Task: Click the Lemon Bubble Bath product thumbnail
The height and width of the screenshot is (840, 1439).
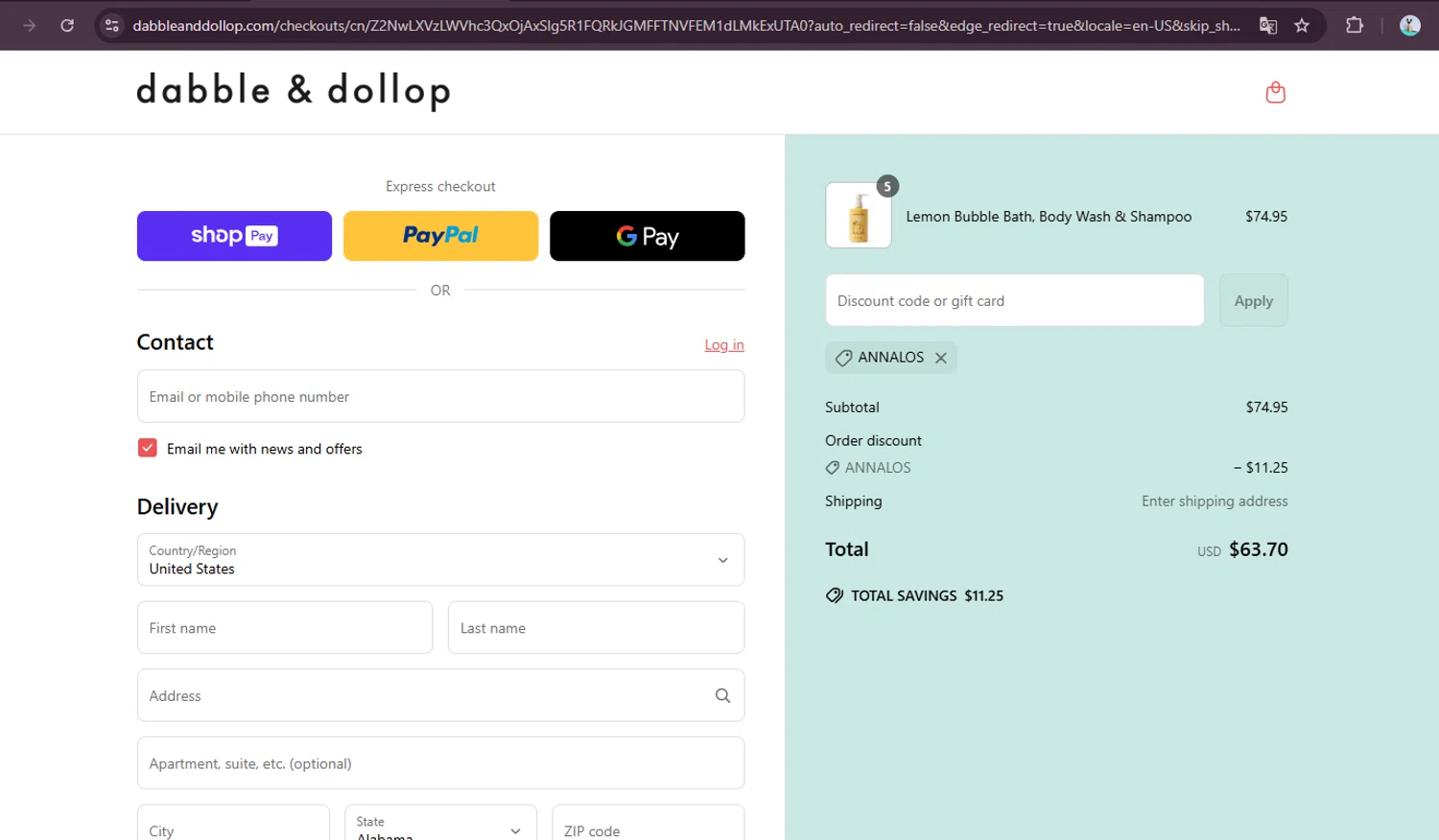Action: coord(859,216)
